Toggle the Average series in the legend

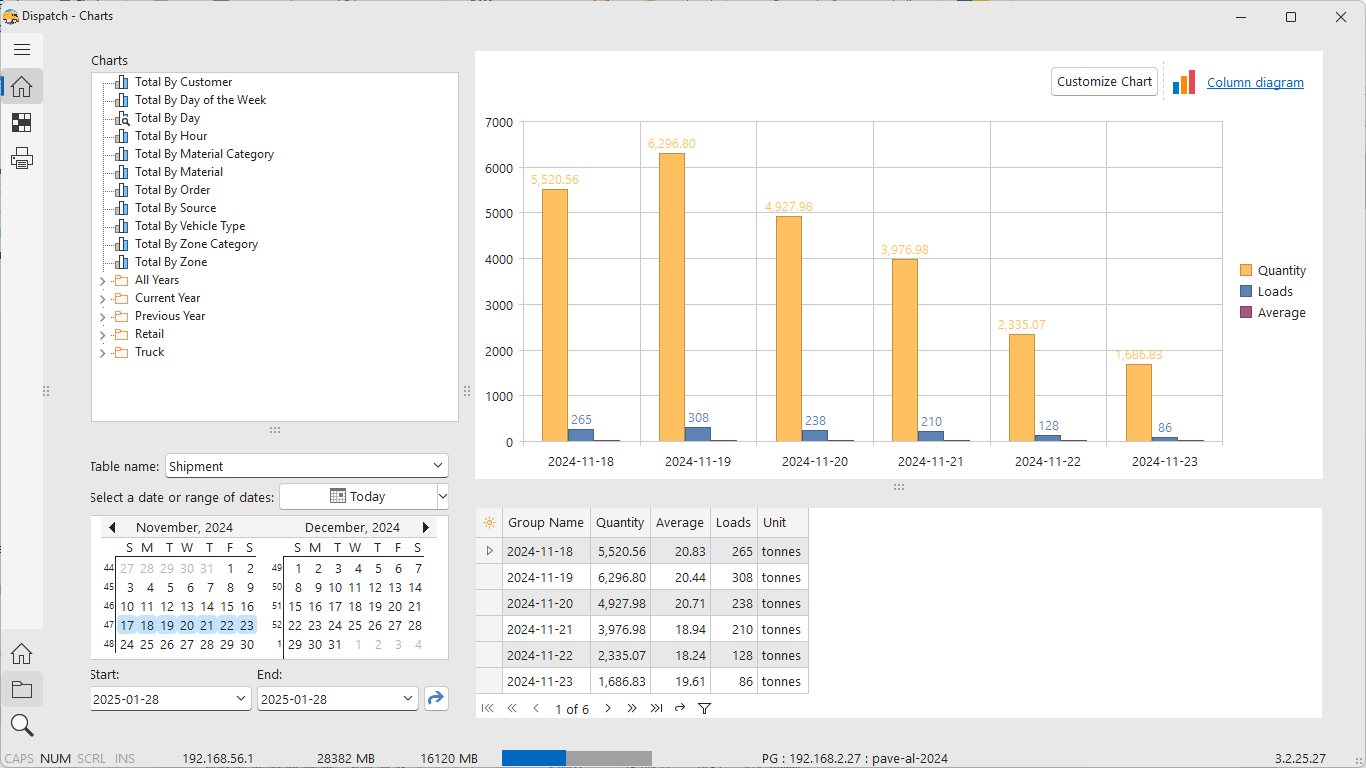tap(1272, 312)
